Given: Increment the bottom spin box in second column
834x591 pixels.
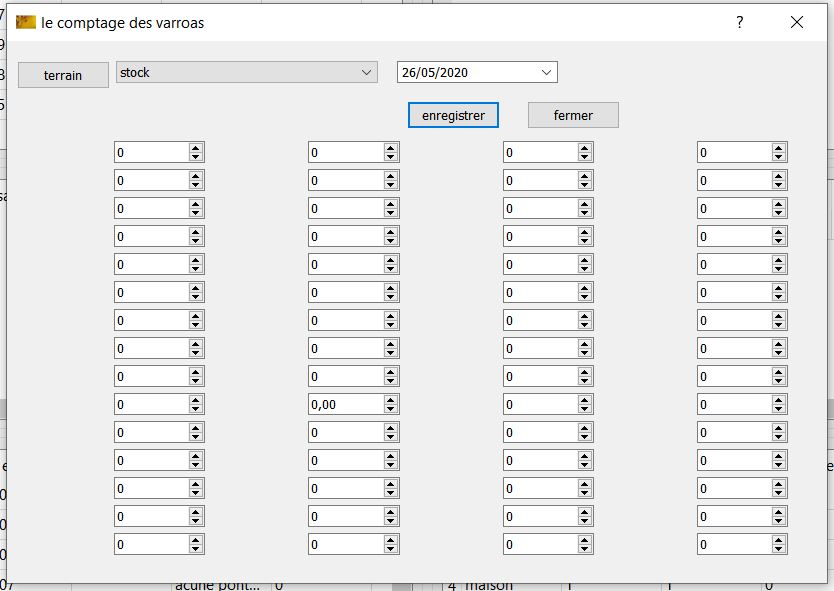Looking at the screenshot, I should pyautogui.click(x=390, y=540).
